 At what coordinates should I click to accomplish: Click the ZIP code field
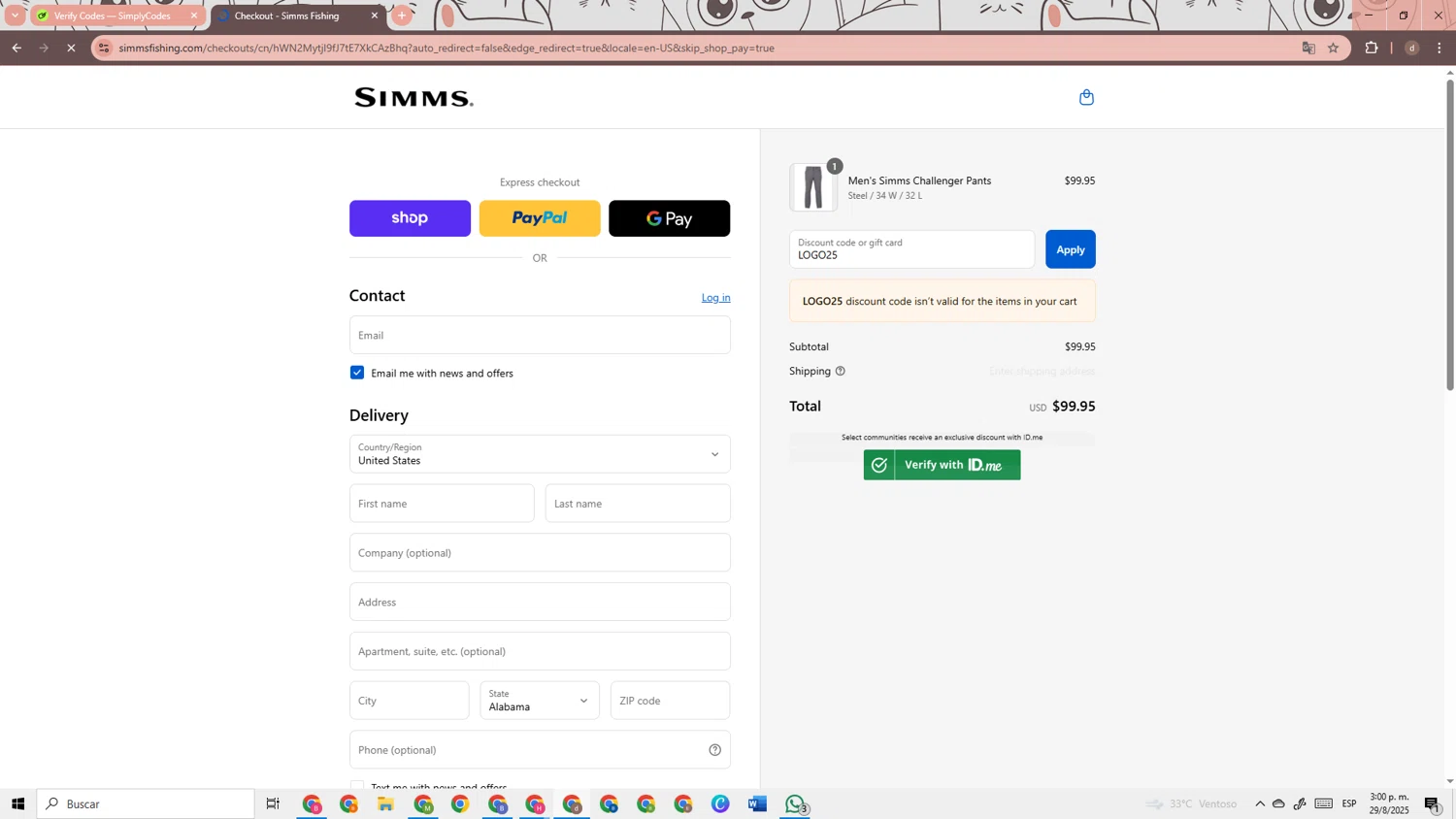670,701
